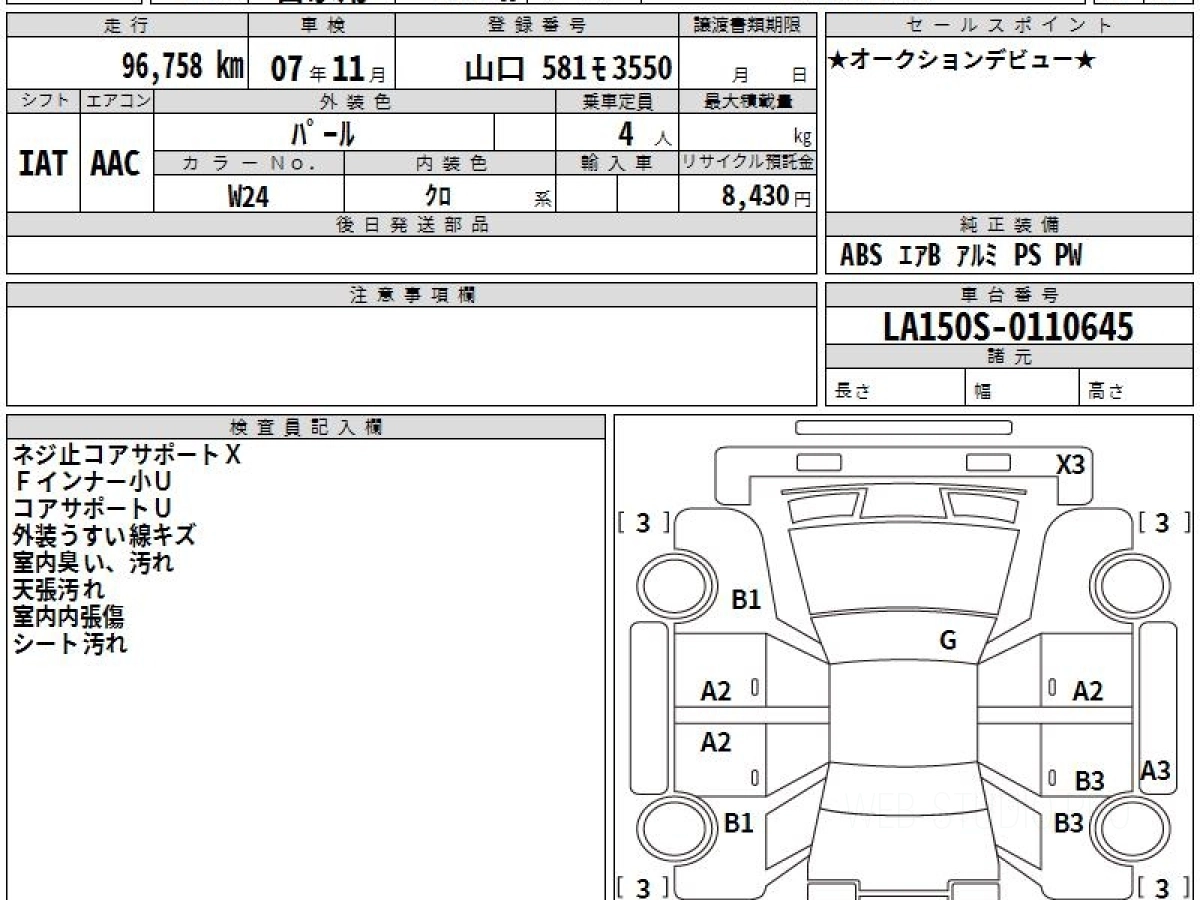Image resolution: width=1200 pixels, height=900 pixels.
Task: Select the IAT shift value
Action: point(43,163)
